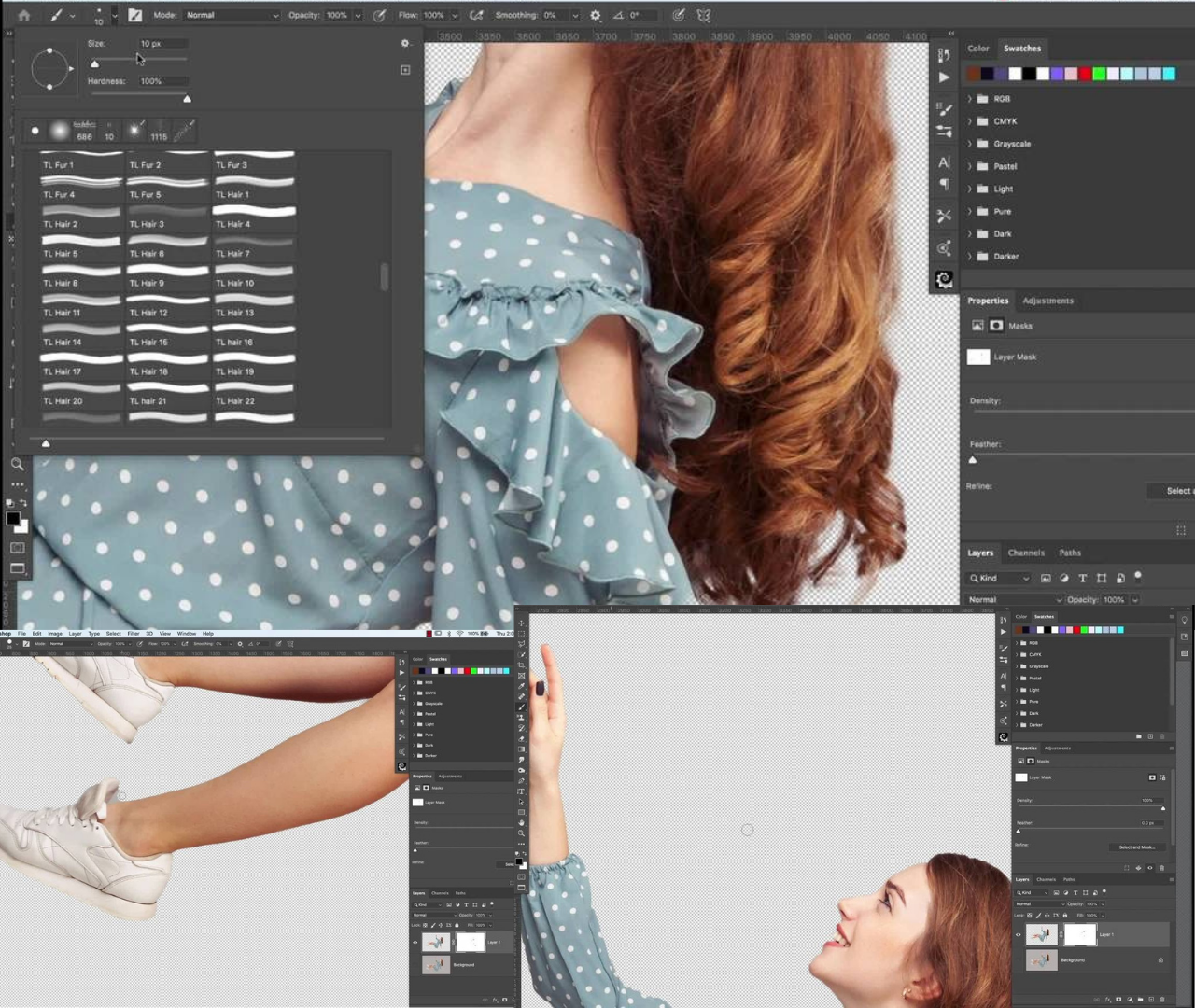
Task: Swap foreground and background colors in top window
Action: tap(23, 503)
